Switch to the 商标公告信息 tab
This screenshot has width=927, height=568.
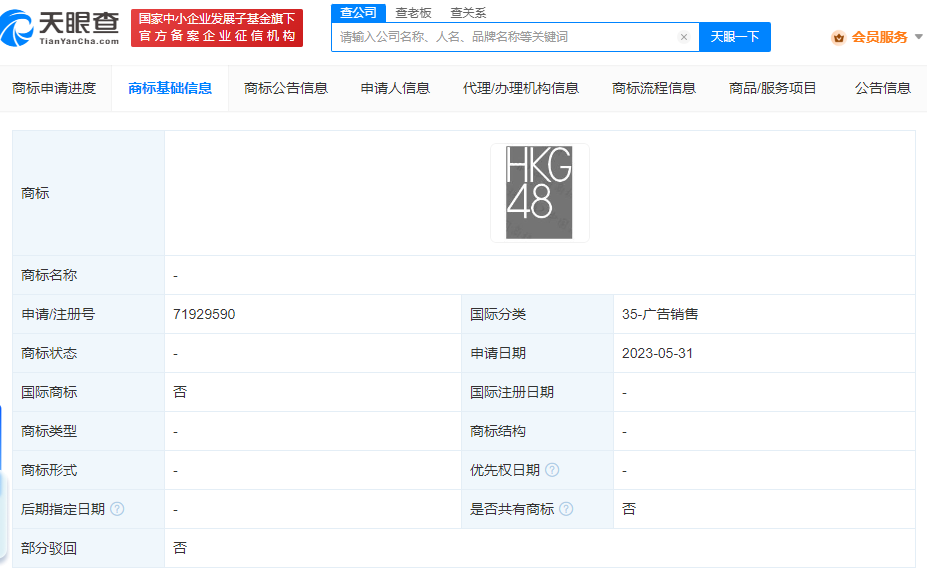coord(286,89)
